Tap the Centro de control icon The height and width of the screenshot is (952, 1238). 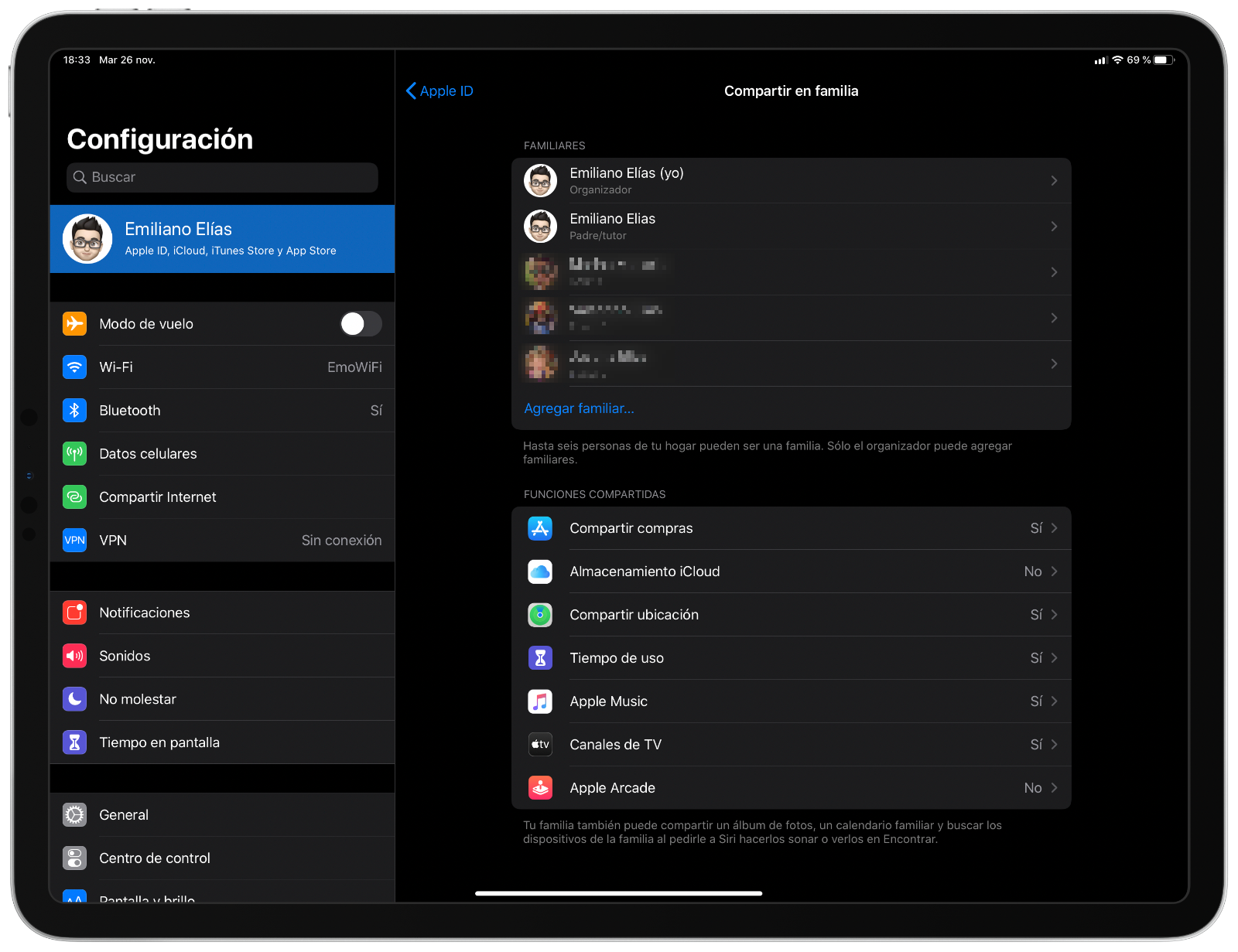(74, 858)
